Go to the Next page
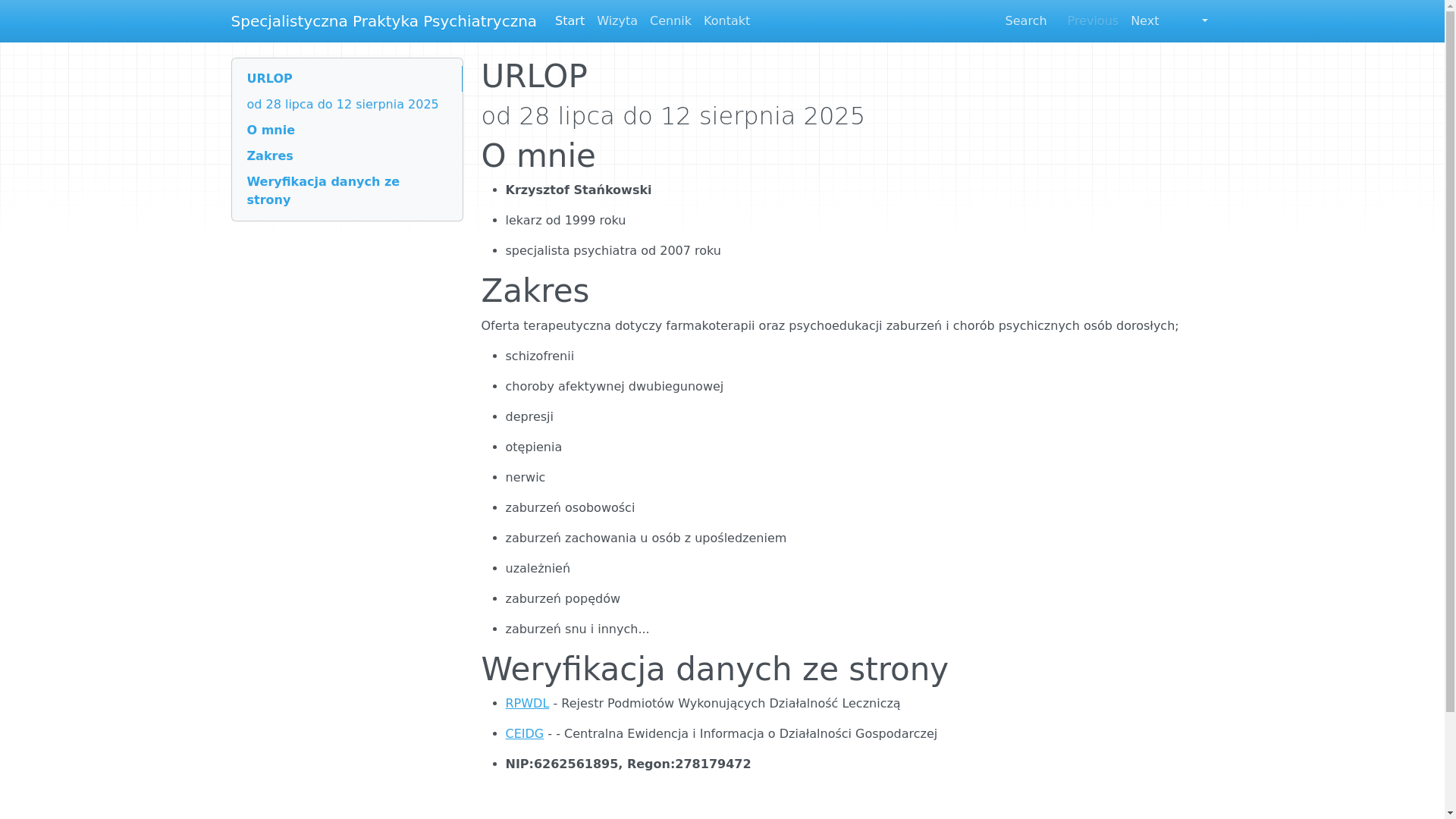The image size is (1456, 819). tap(1144, 21)
